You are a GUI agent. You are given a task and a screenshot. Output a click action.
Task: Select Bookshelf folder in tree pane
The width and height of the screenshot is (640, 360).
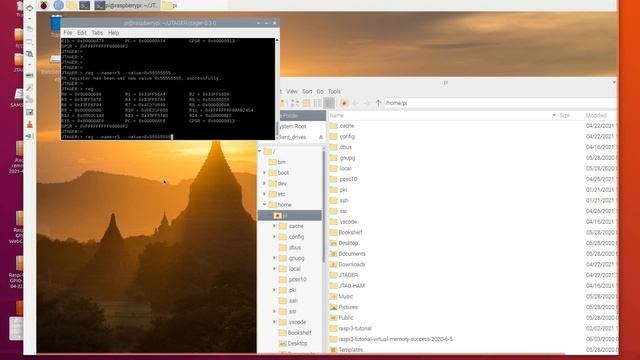click(x=295, y=333)
